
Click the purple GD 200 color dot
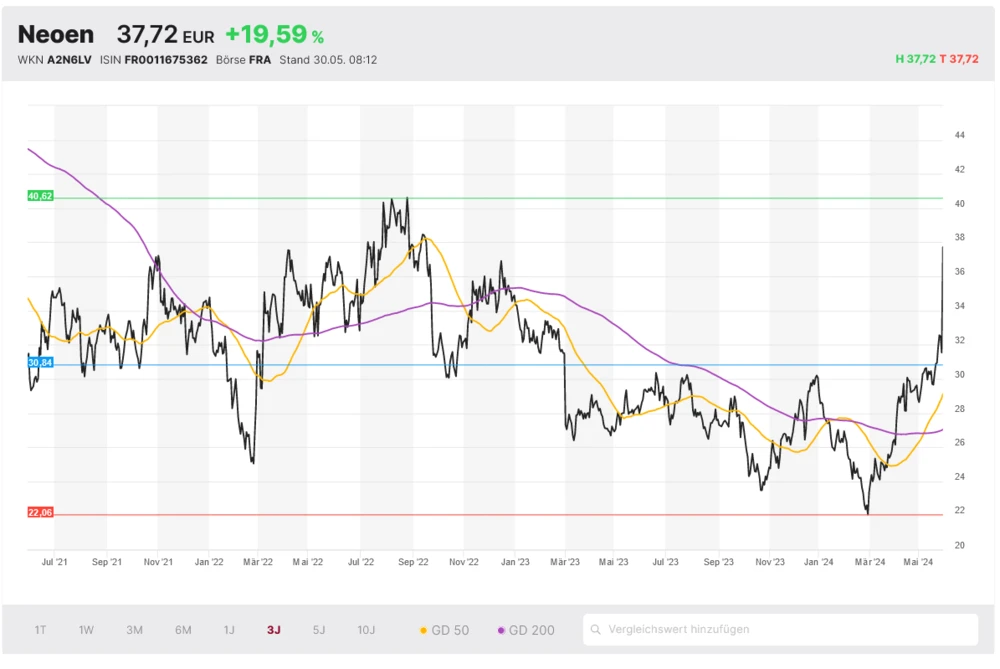point(501,630)
